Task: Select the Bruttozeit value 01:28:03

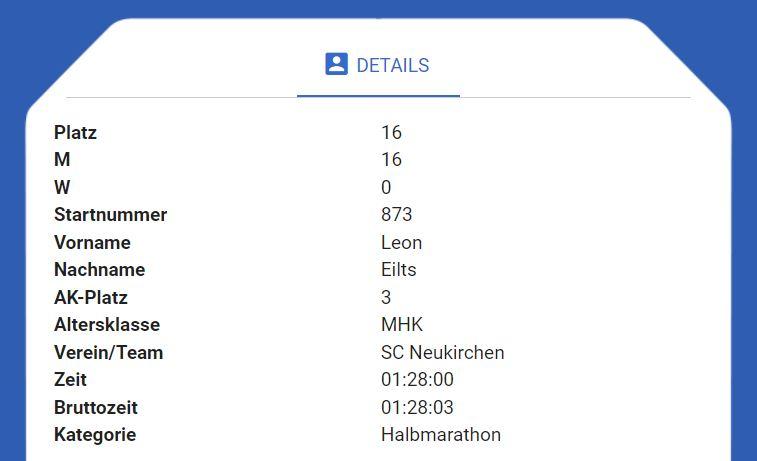Action: 417,407
